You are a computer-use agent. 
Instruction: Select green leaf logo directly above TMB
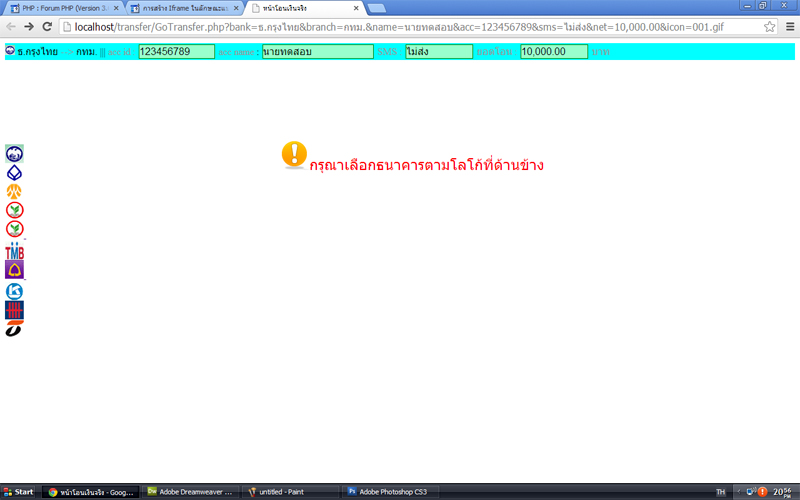point(15,229)
